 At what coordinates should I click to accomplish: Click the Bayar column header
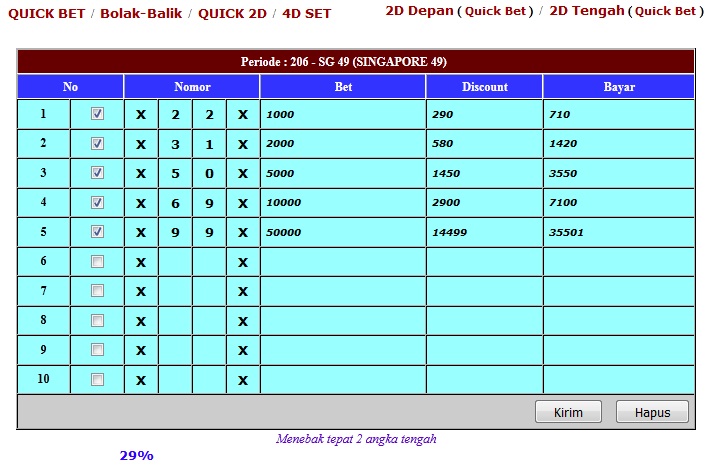tap(619, 87)
